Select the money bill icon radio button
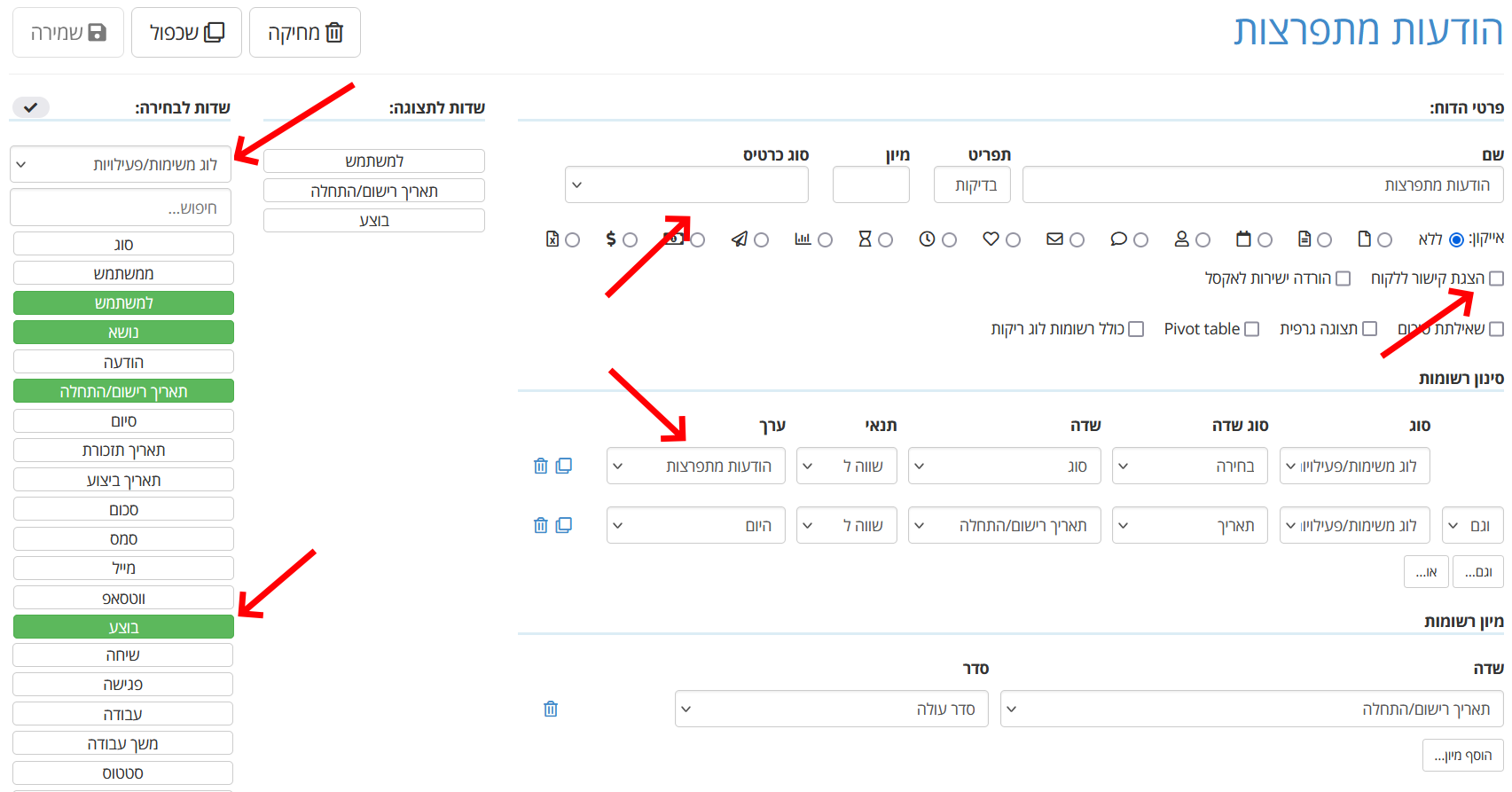 (x=698, y=240)
